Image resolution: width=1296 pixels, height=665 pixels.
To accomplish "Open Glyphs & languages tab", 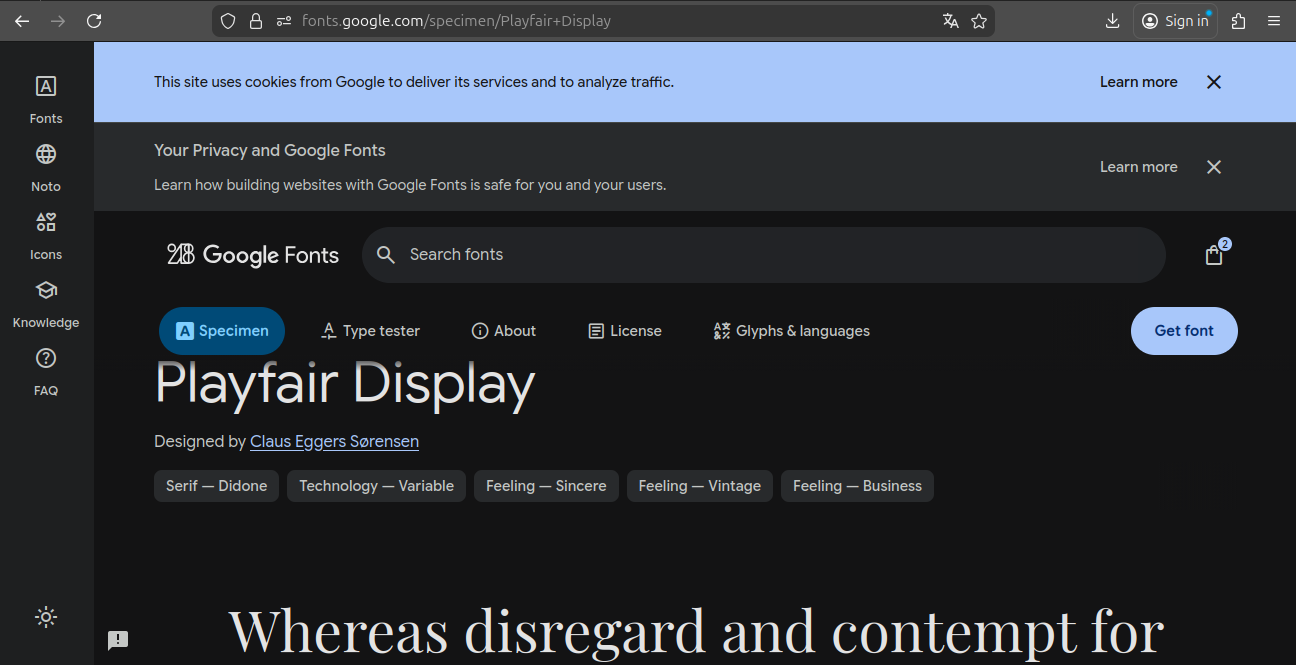I will click(x=791, y=331).
